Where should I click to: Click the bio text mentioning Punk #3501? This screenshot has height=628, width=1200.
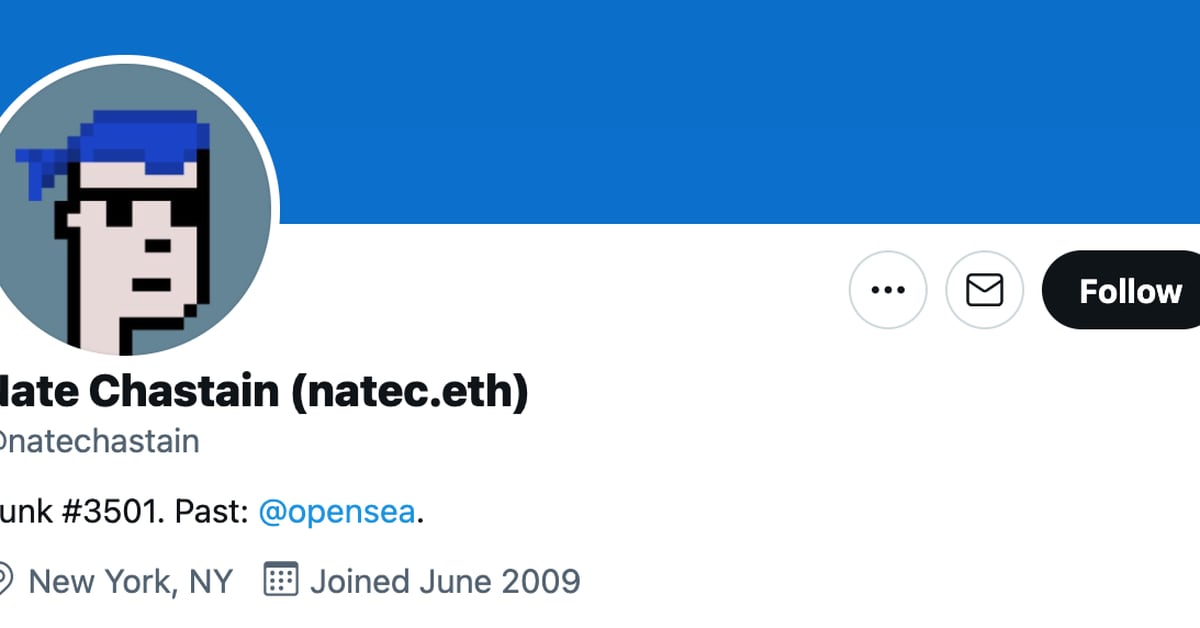(90, 511)
